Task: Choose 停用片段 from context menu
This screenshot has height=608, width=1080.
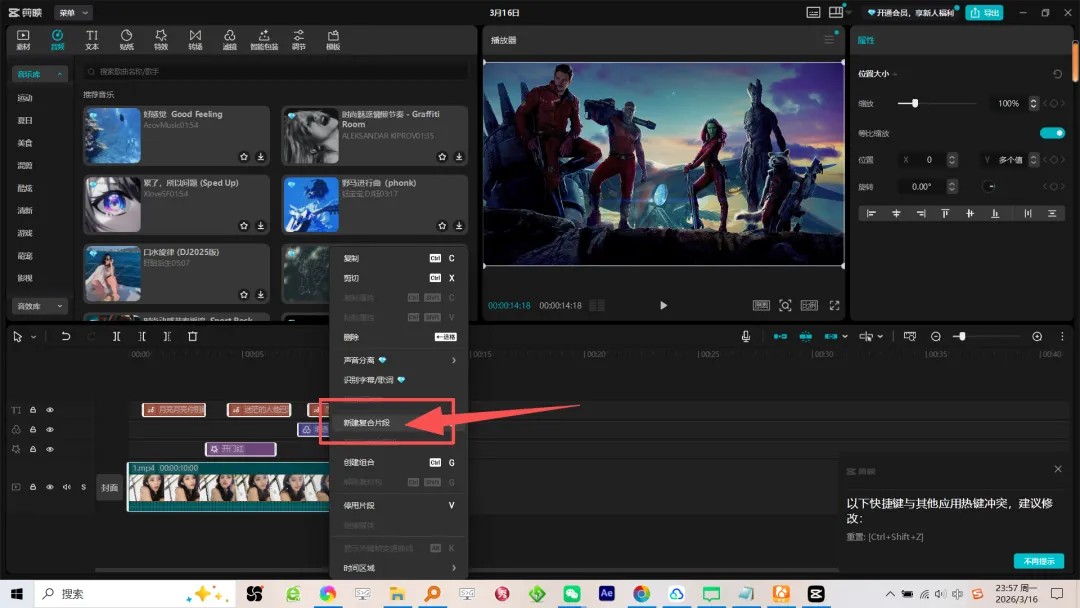Action: point(399,505)
